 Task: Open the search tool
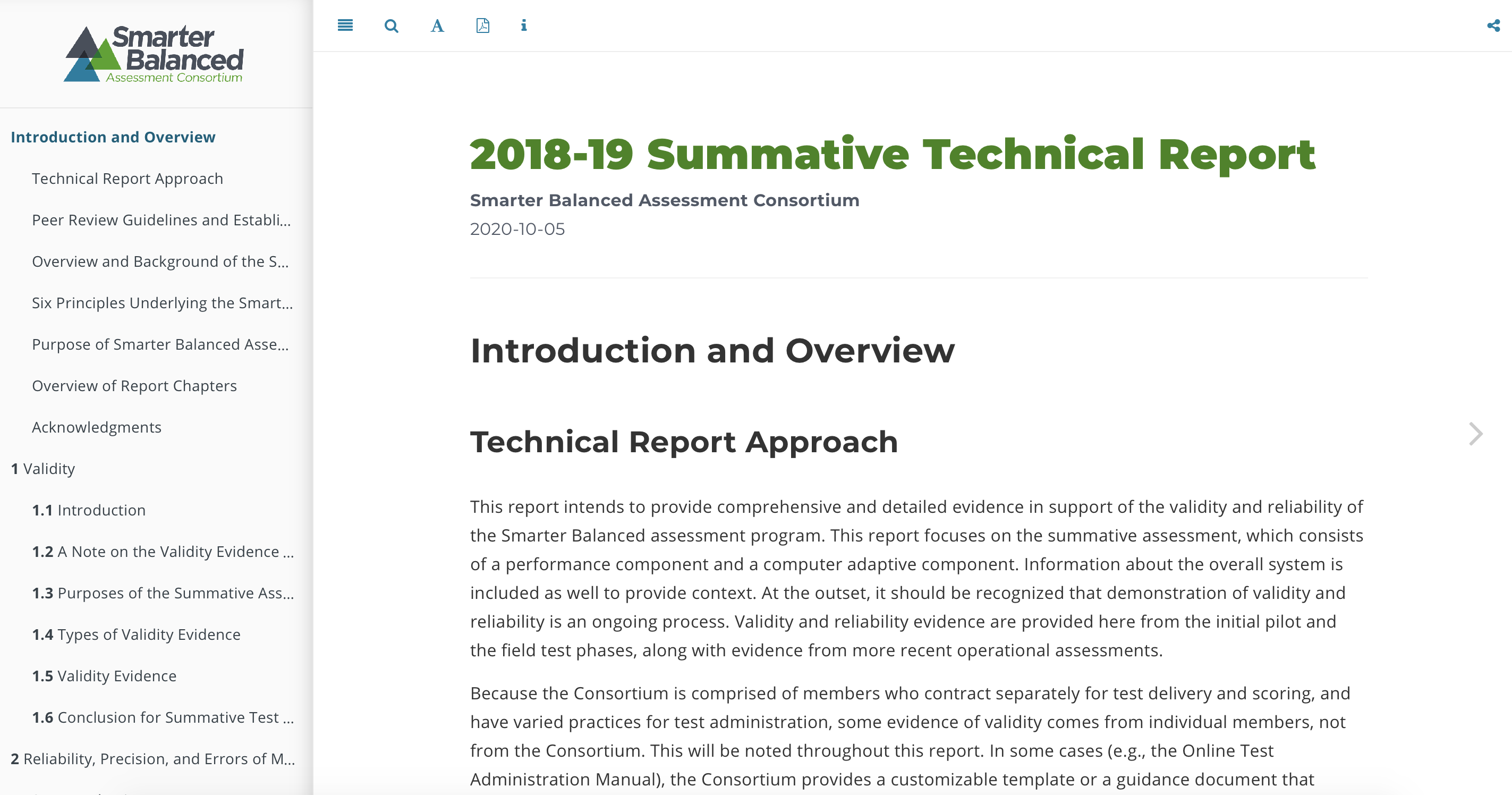(392, 26)
